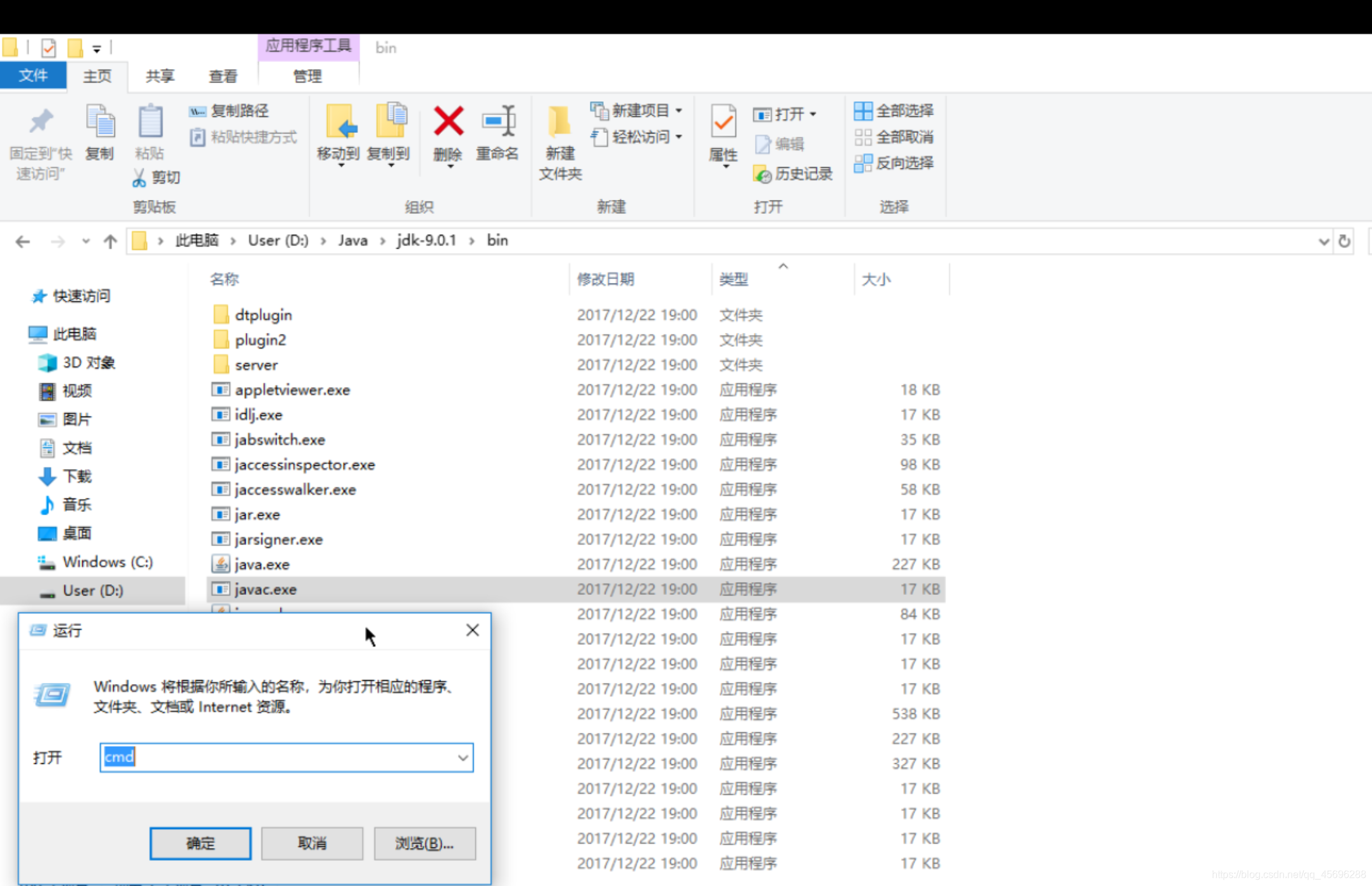Select Videos (视频) in sidebar

coord(65,391)
